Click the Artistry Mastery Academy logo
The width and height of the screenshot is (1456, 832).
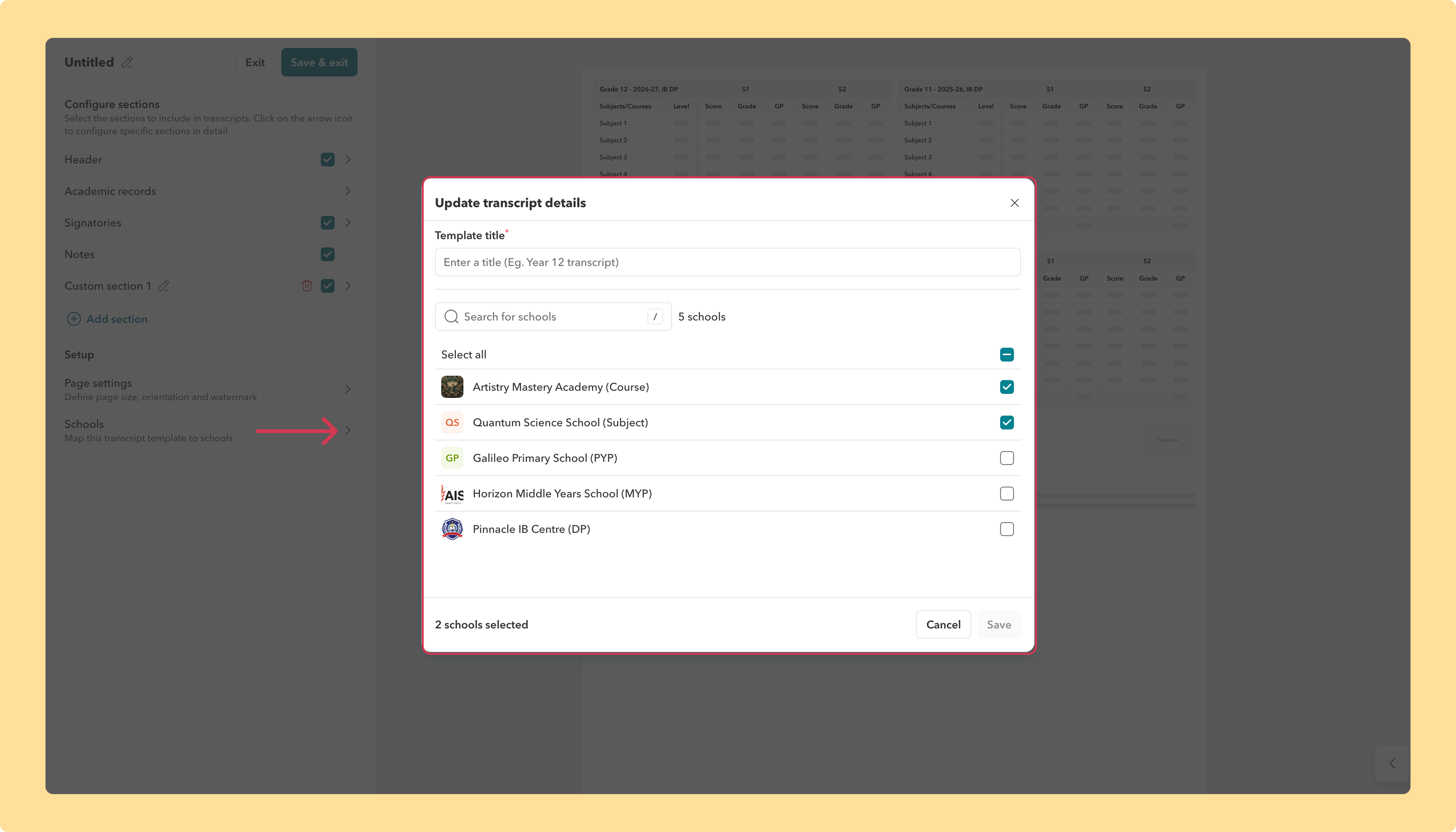pyautogui.click(x=452, y=387)
